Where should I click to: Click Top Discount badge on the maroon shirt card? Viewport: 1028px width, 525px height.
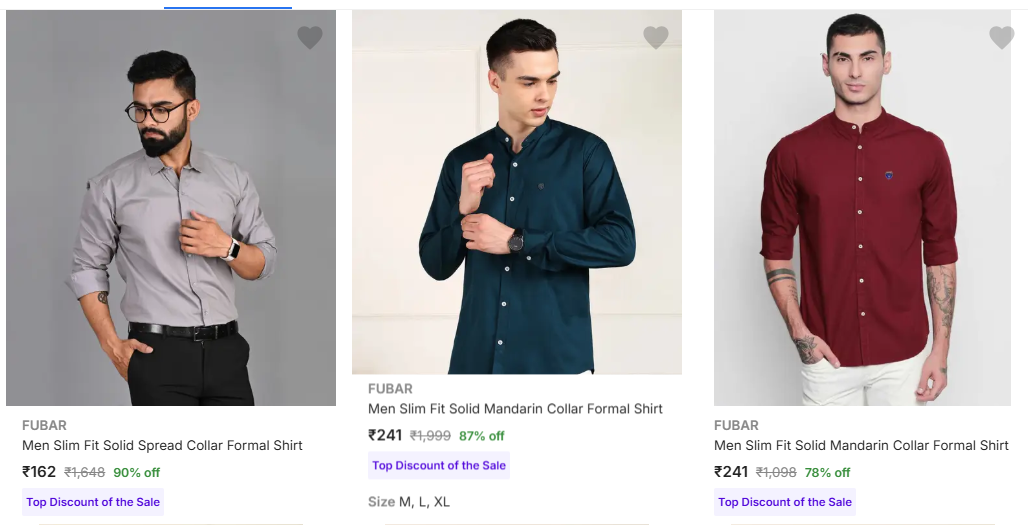(x=785, y=502)
